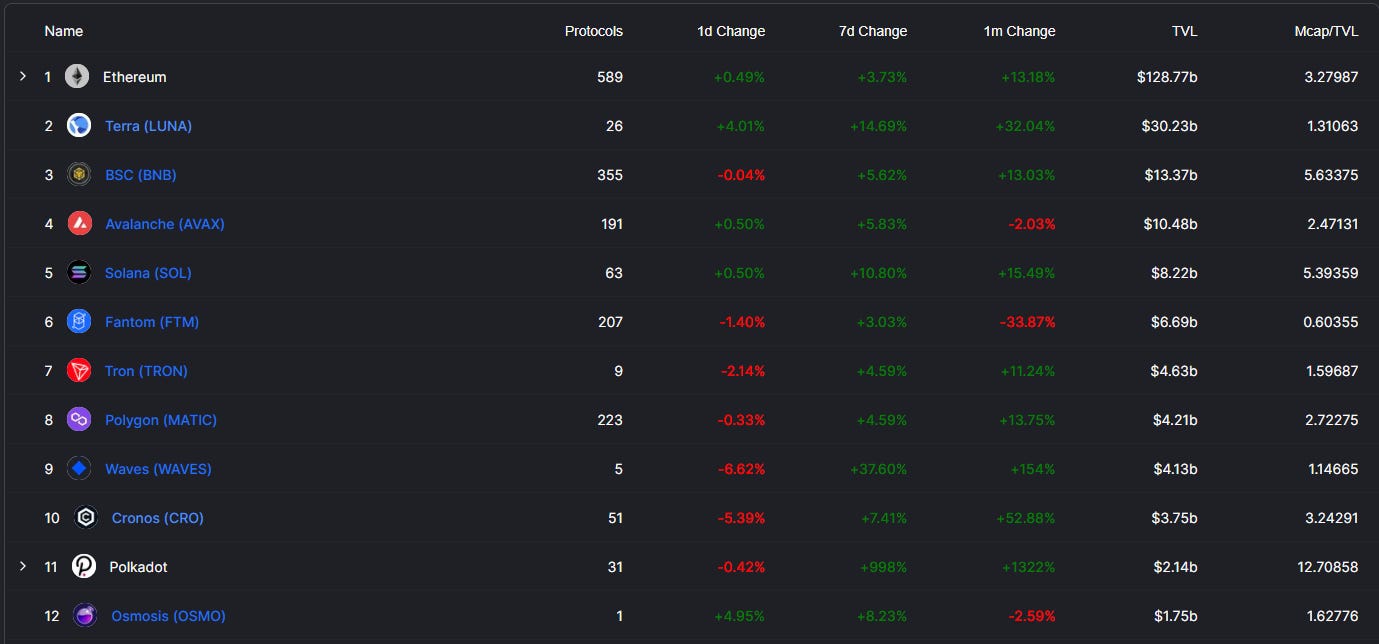Open the Tron (TRON) chain link
Screen dimensions: 1379x644
pos(146,371)
